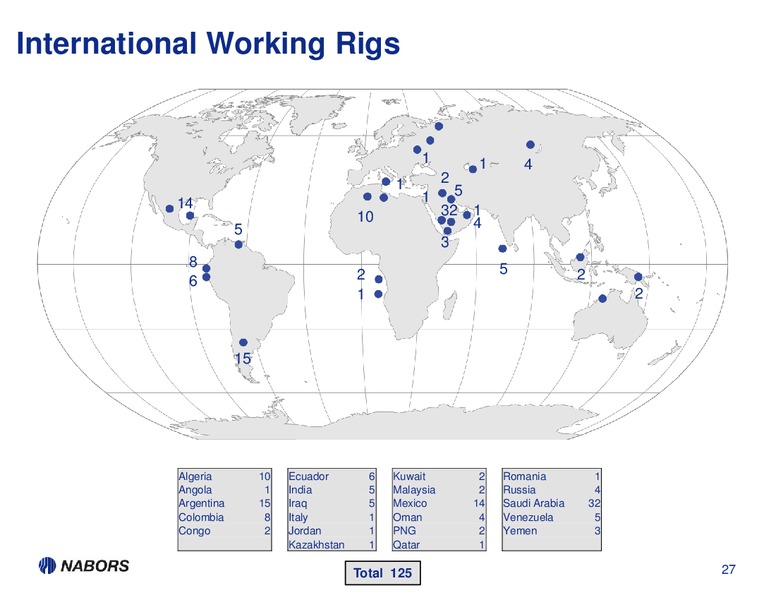Screen dimensions: 776x600
Task: Select the Papua New Guinea map dot
Action: coord(638,277)
